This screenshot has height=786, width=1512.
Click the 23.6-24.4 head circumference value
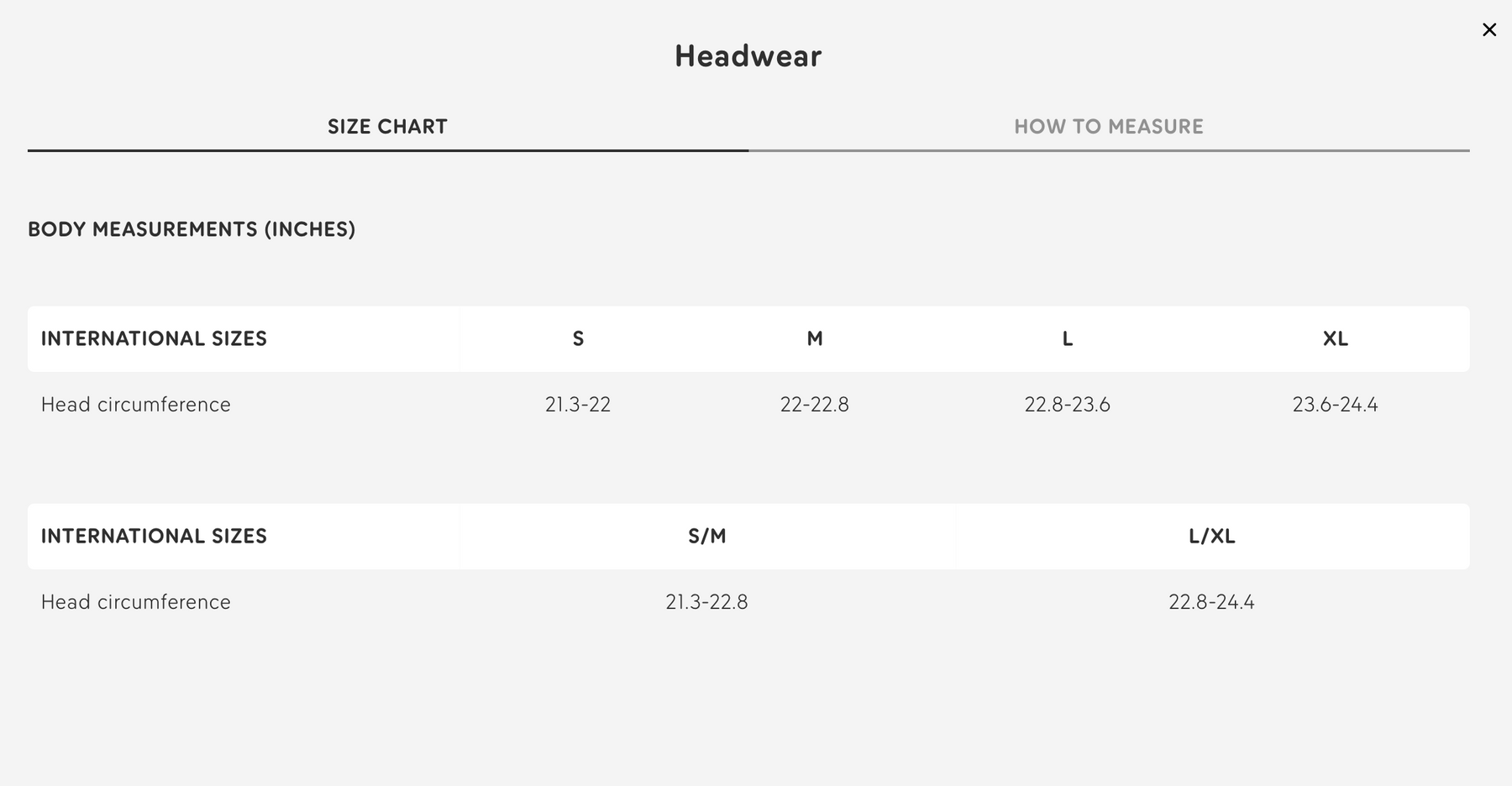[1335, 405]
